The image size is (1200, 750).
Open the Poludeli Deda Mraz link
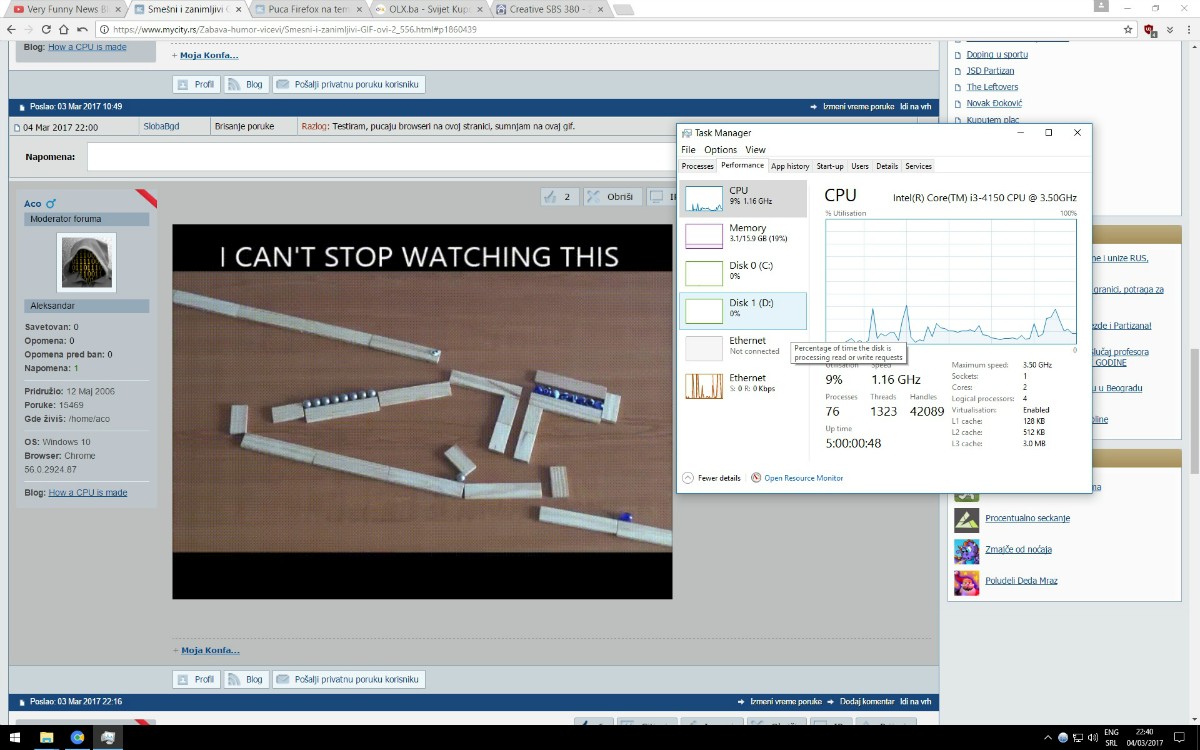1021,581
